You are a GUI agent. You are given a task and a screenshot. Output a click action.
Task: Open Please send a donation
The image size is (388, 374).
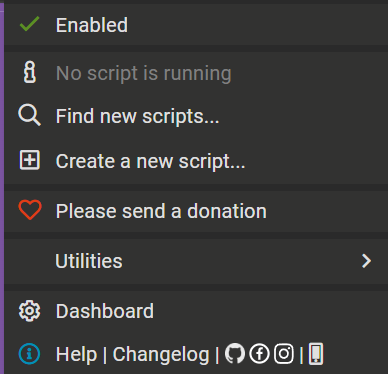tap(161, 211)
